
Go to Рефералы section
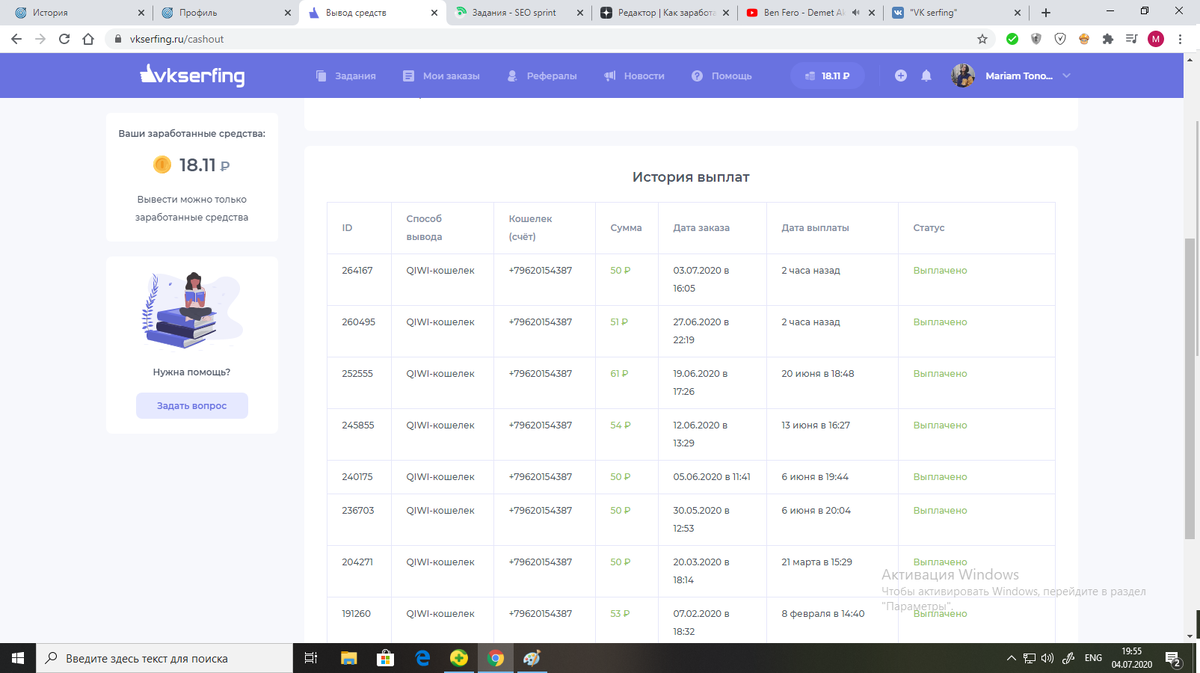coord(541,76)
